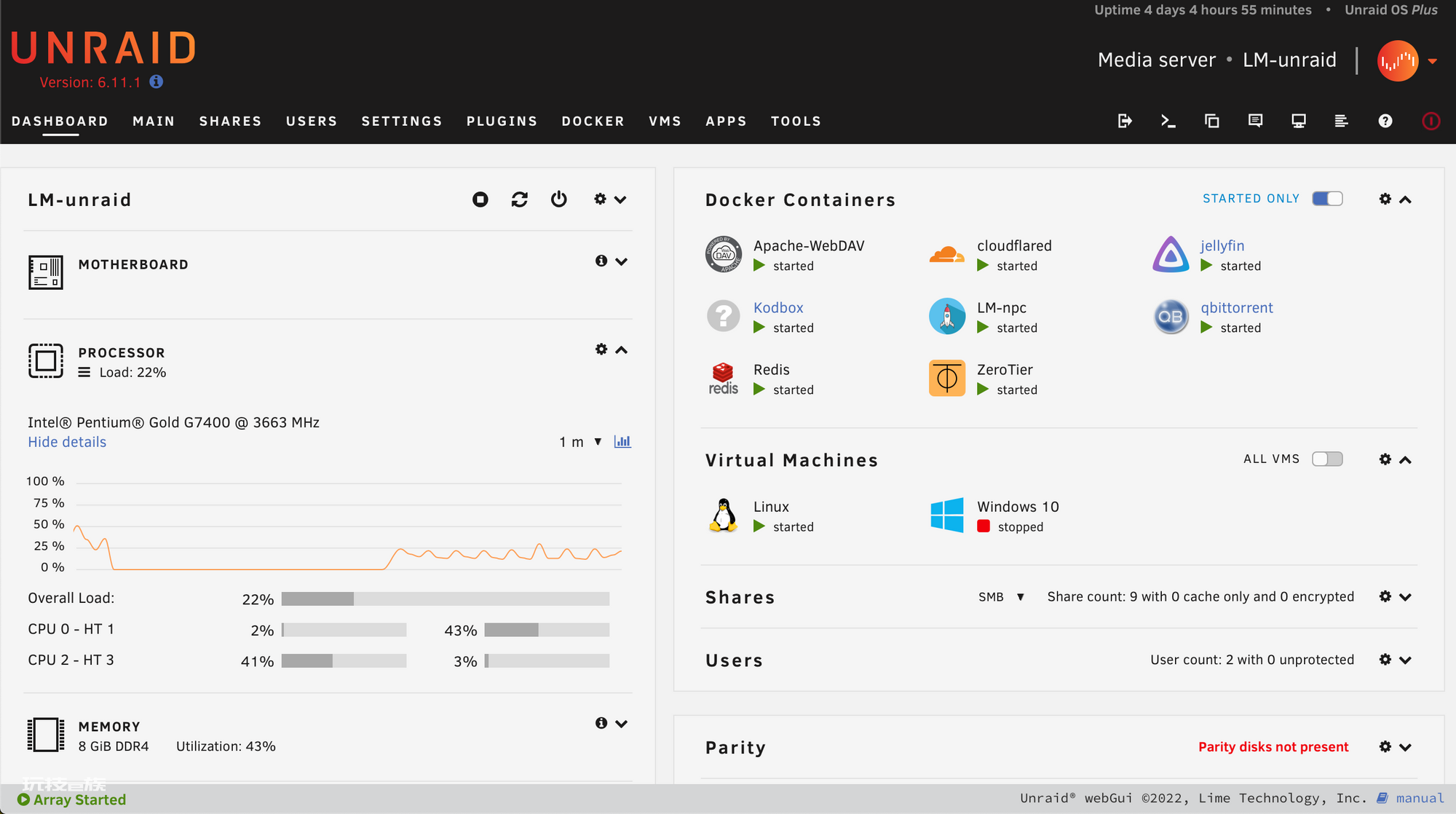The height and width of the screenshot is (814, 1456).
Task: Click the qbittorrent container name link
Action: click(1237, 307)
